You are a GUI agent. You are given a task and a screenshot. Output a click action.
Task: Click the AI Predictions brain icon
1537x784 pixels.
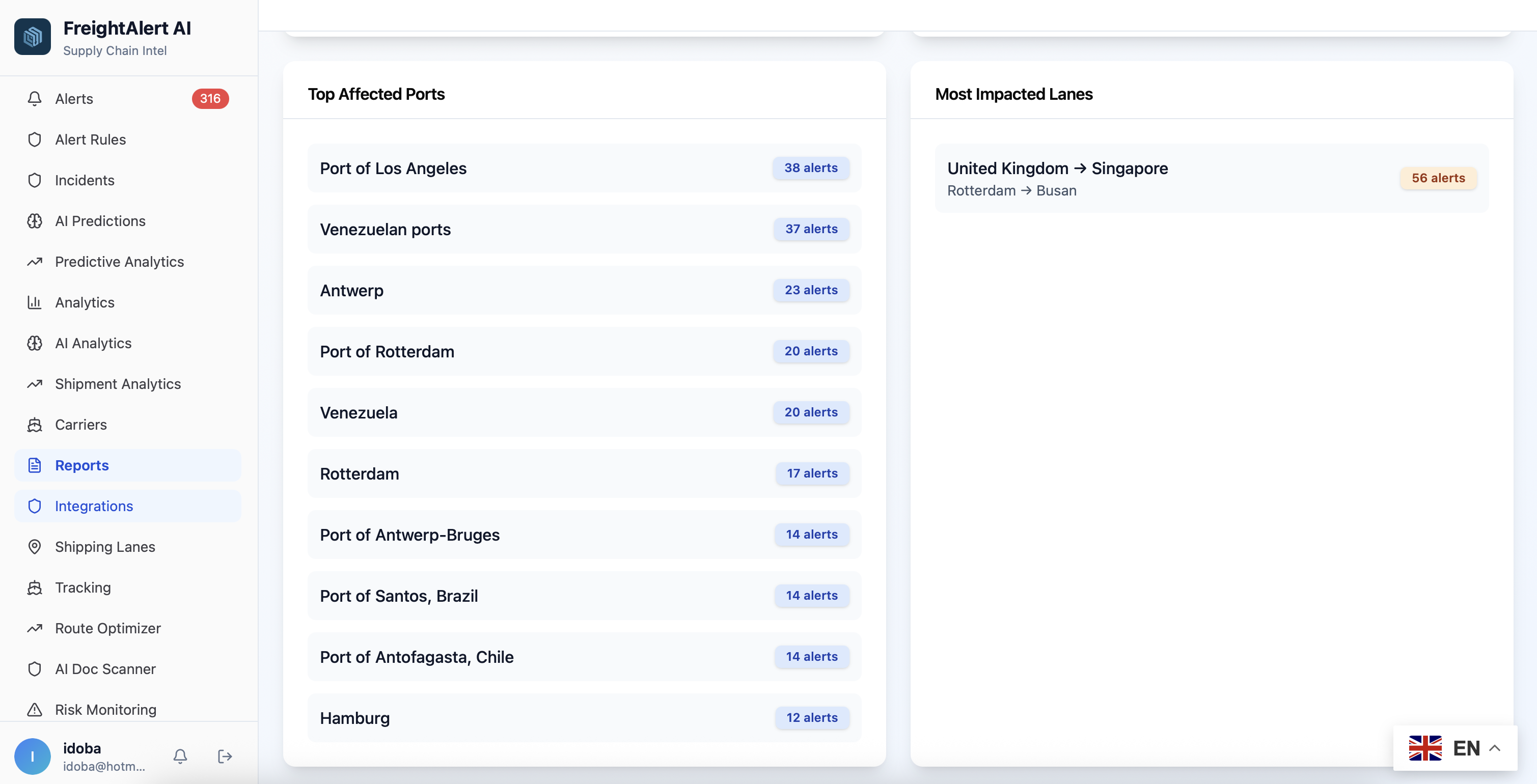pos(35,221)
